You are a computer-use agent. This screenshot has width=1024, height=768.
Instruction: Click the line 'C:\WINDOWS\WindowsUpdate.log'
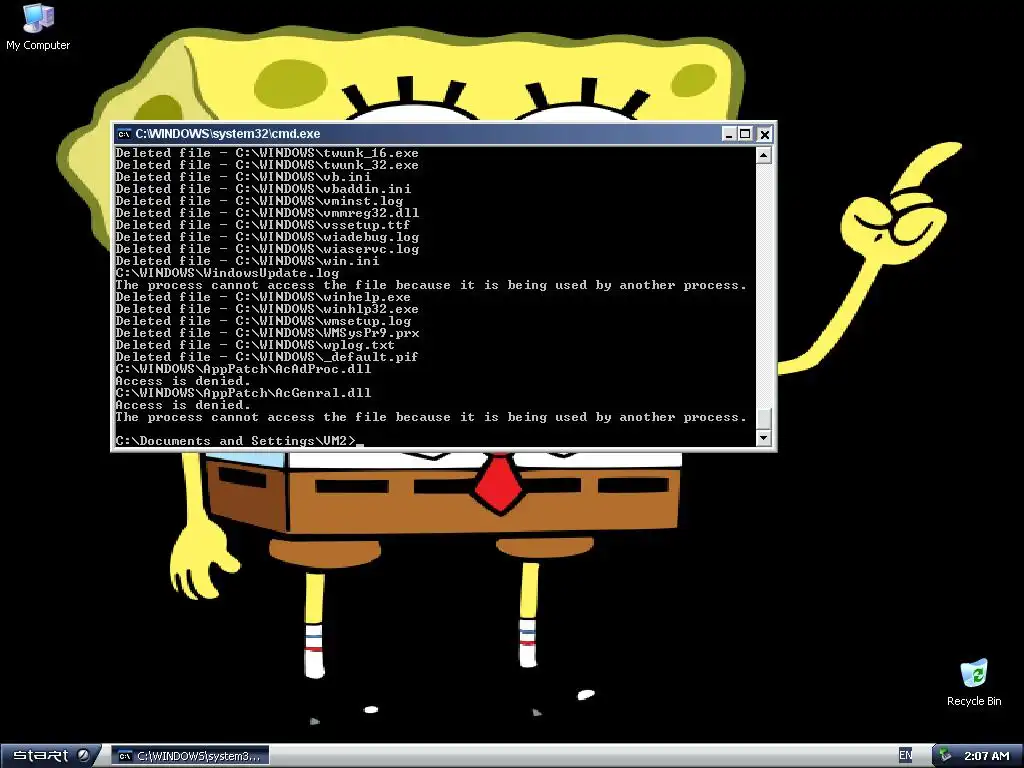tap(227, 273)
